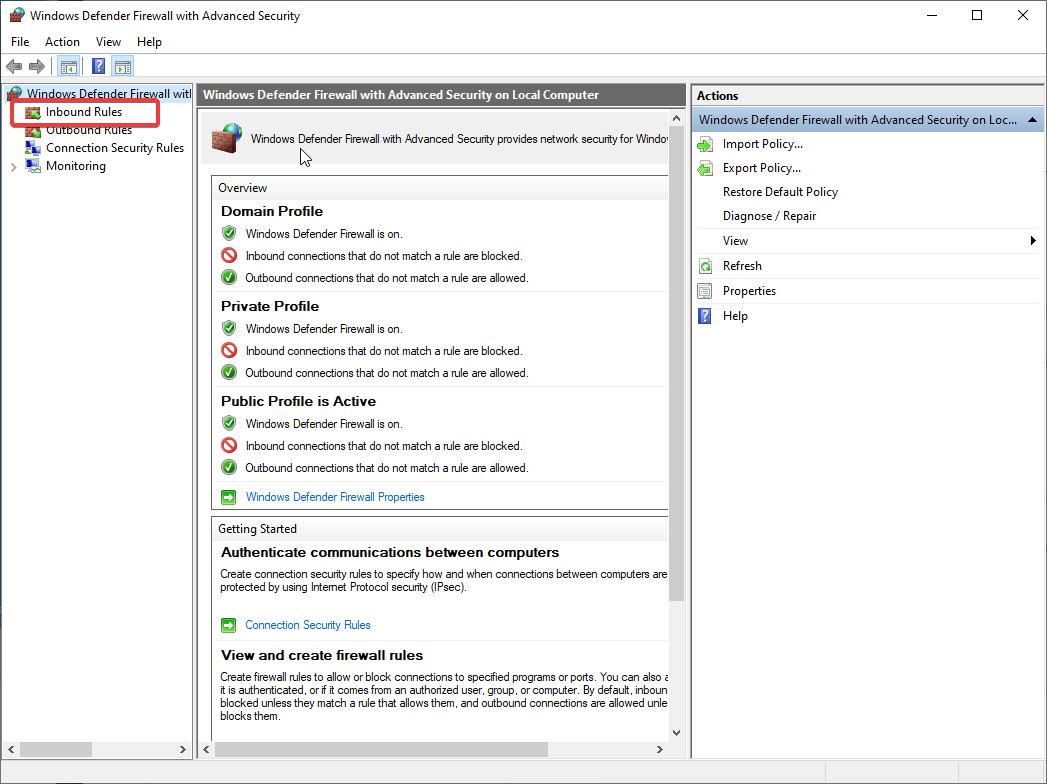Click the Private Profile heading
Screen dimensions: 1047x784
pos(270,306)
